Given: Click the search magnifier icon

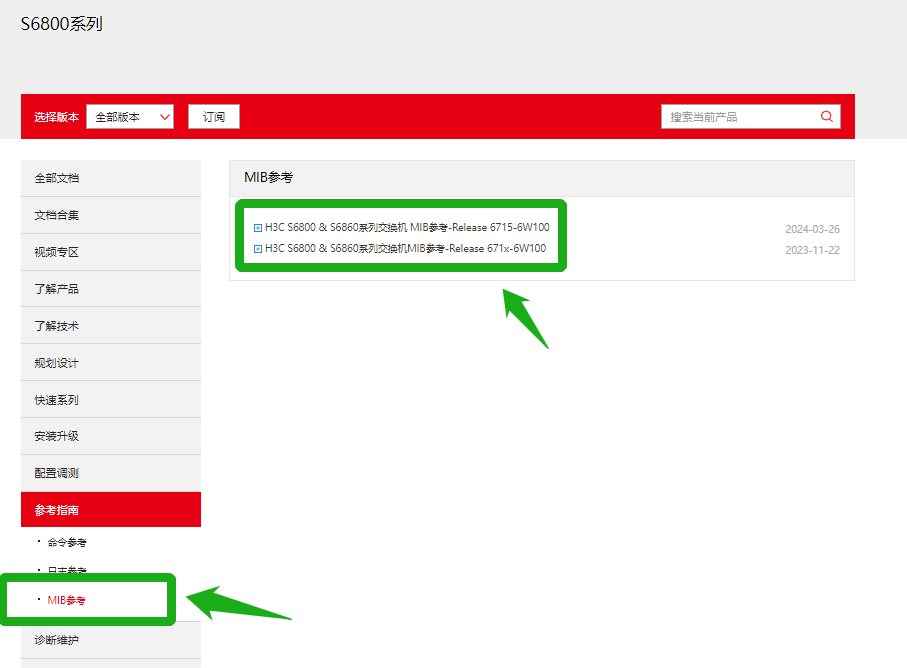Looking at the screenshot, I should click(827, 116).
